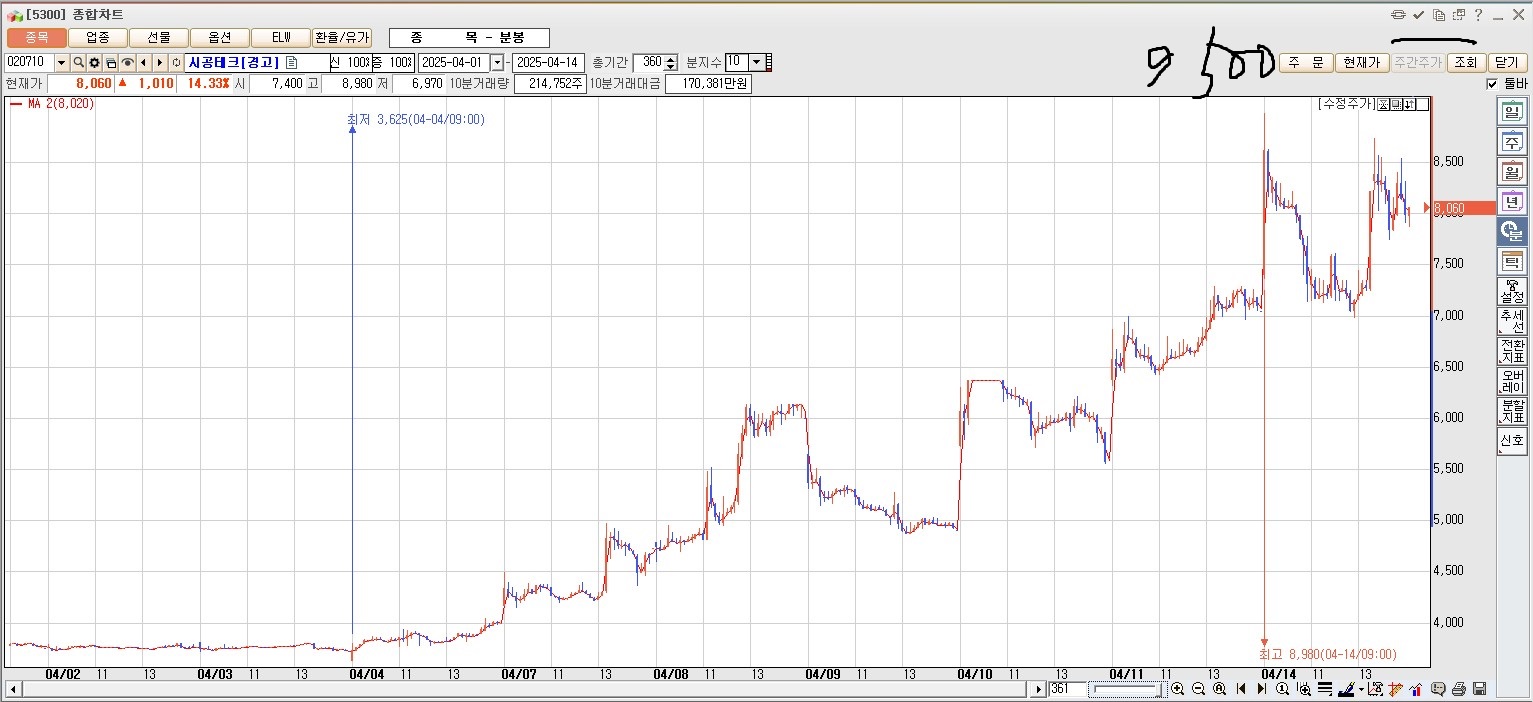This screenshot has width=1533, height=702.
Task: Open the 분지수 minute interval dropdown
Action: (x=756, y=62)
